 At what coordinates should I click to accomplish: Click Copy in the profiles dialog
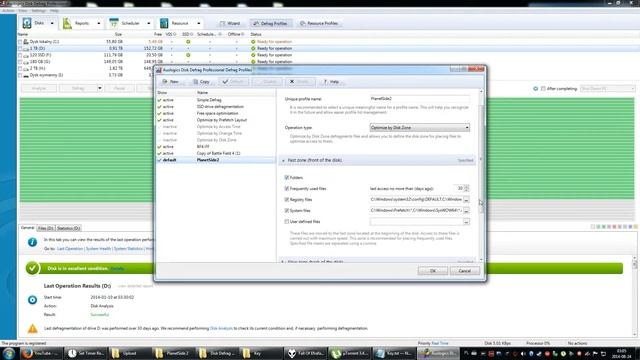coord(201,82)
